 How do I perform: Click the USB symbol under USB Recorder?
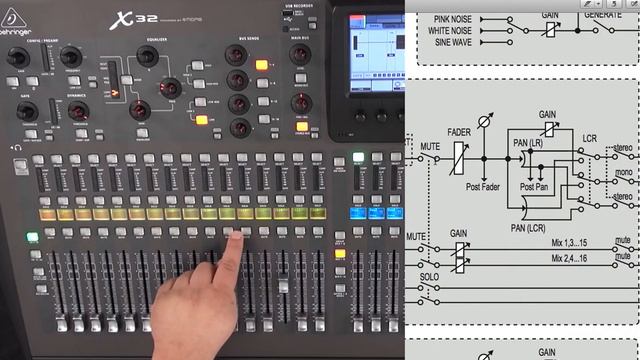[x=288, y=19]
